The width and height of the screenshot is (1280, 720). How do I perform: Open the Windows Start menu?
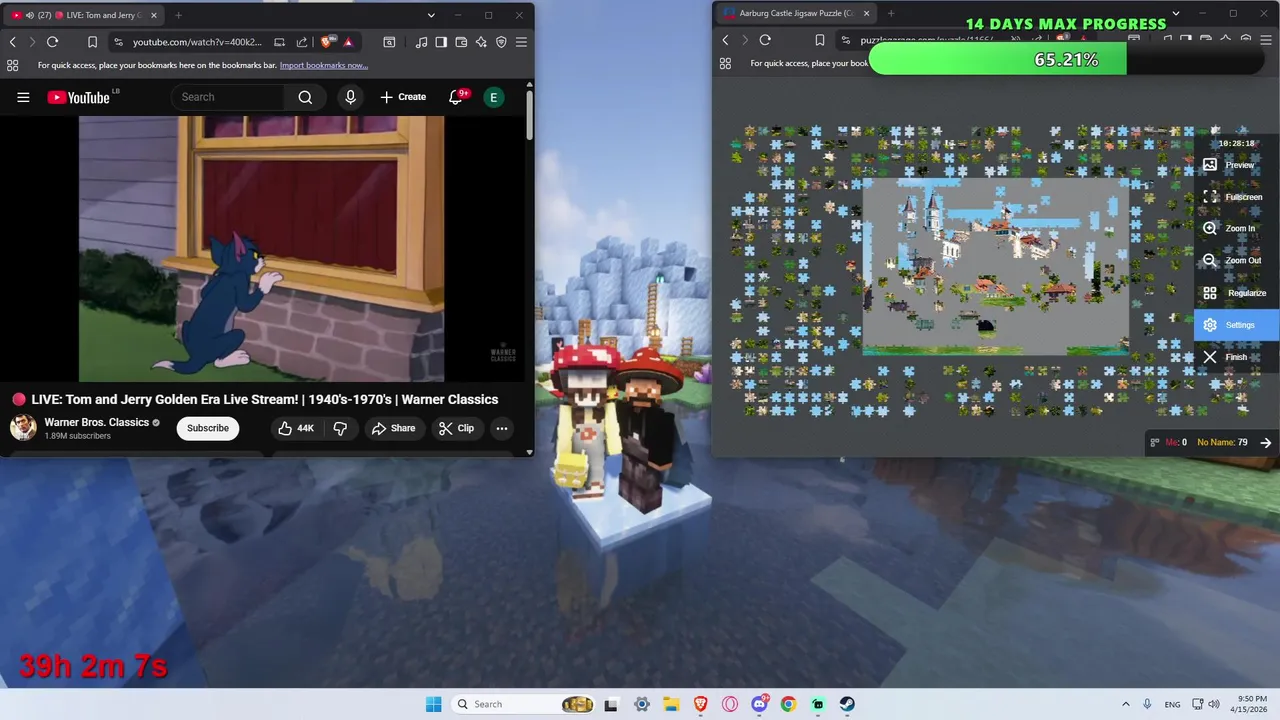pyautogui.click(x=433, y=704)
